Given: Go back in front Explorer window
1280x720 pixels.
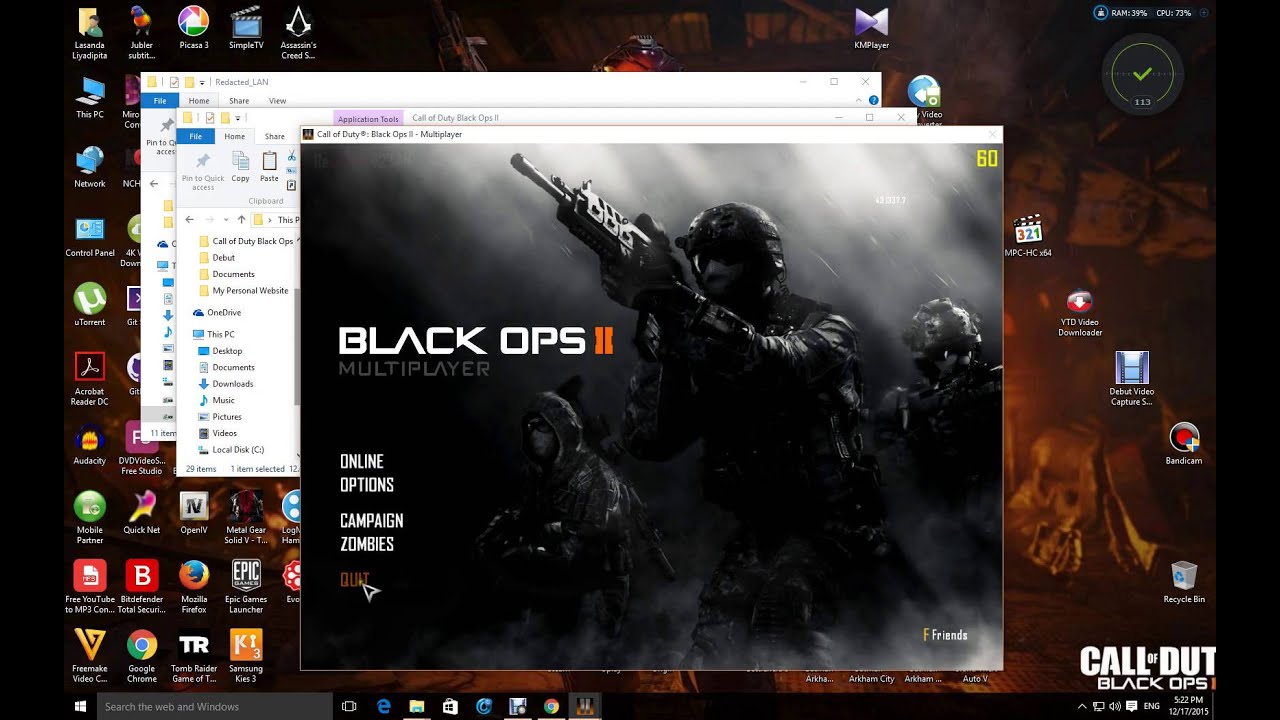Looking at the screenshot, I should pyautogui.click(x=190, y=219).
